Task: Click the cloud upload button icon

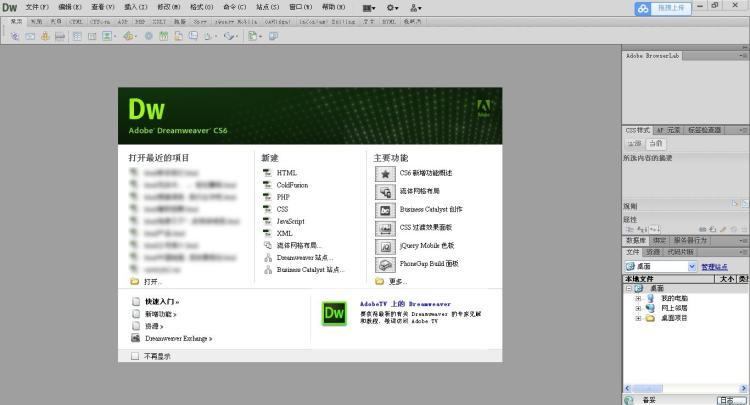Action: click(x=642, y=8)
